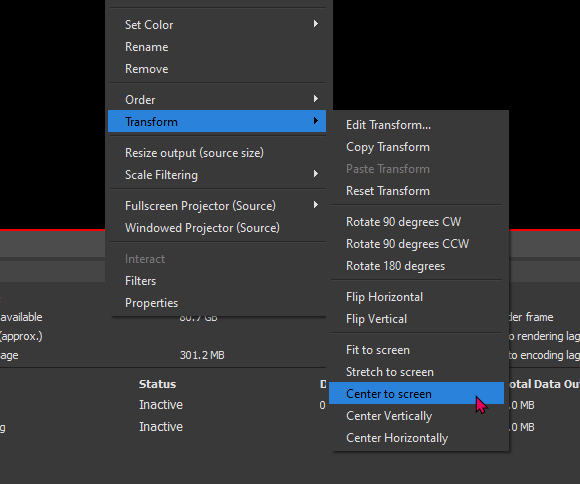Choose Rename in the context menu
Screen dimensions: 580x484
217,47
